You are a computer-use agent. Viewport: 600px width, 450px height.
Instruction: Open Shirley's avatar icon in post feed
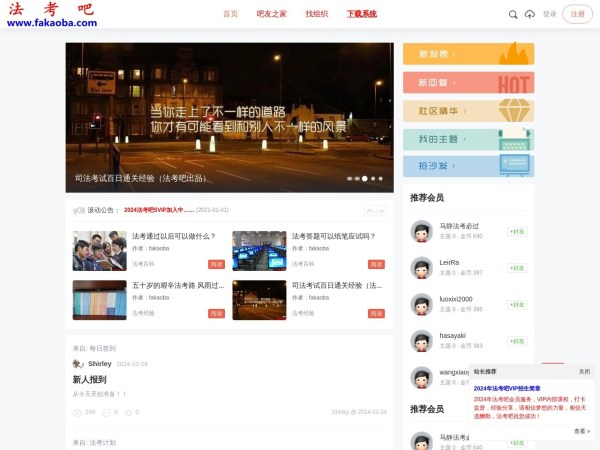pyautogui.click(x=78, y=364)
